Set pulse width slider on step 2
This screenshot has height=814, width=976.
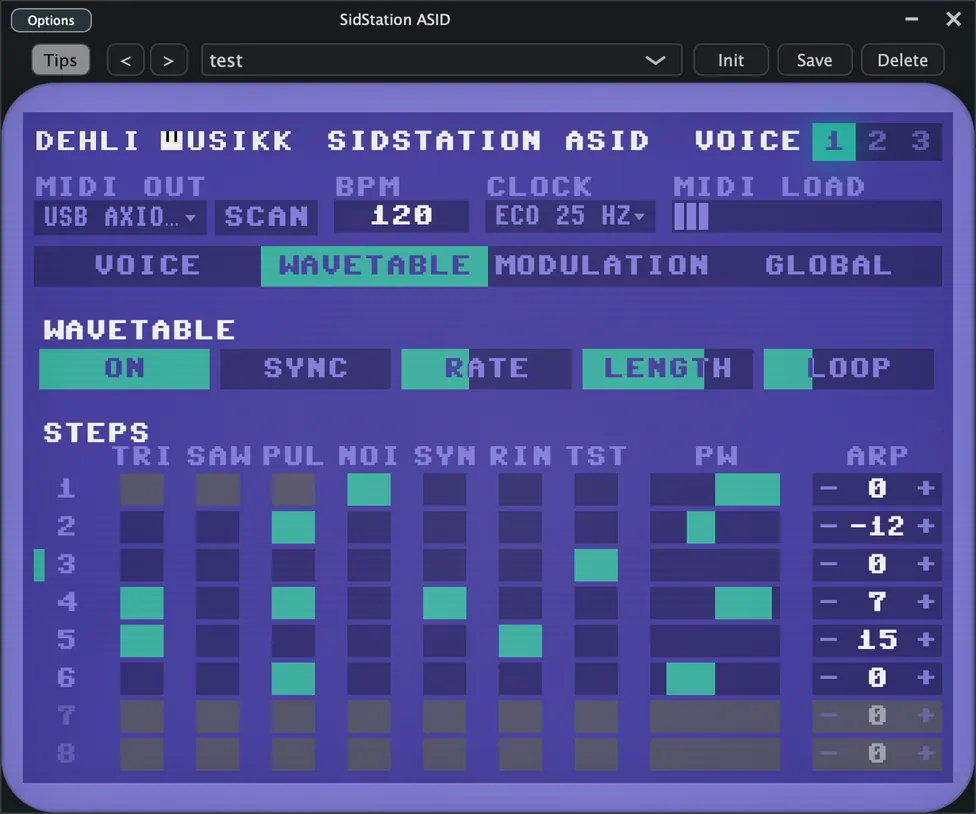(715, 527)
